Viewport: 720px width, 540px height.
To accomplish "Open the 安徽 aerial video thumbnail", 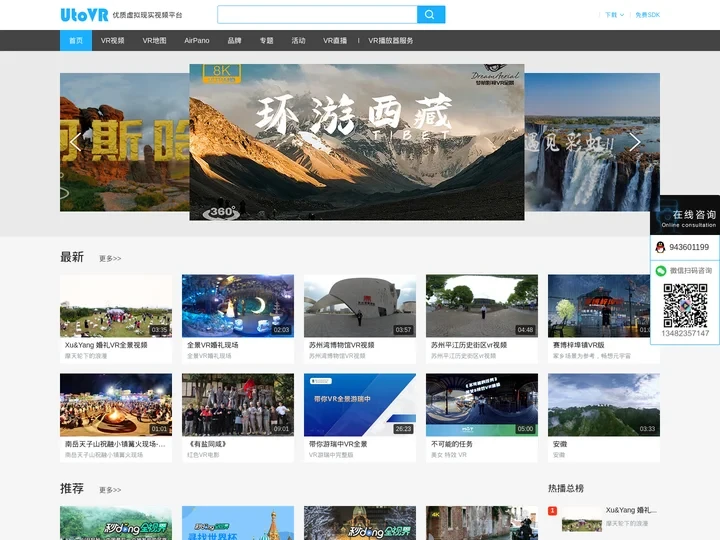I will click(604, 405).
